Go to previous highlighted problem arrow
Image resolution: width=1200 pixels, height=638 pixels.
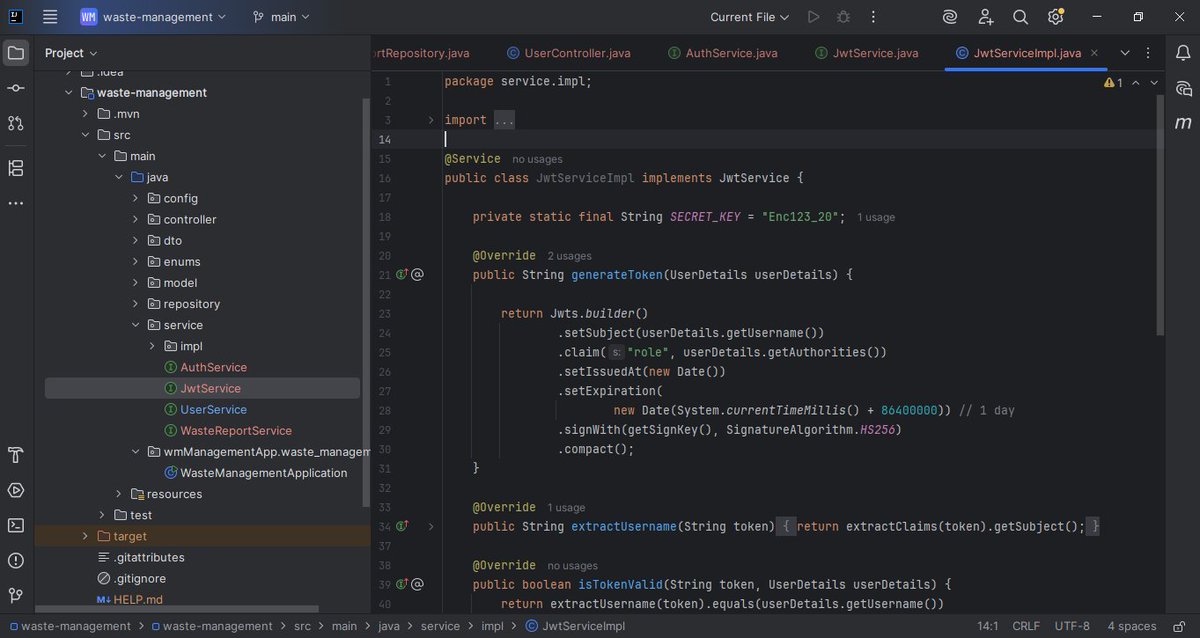point(1136,83)
